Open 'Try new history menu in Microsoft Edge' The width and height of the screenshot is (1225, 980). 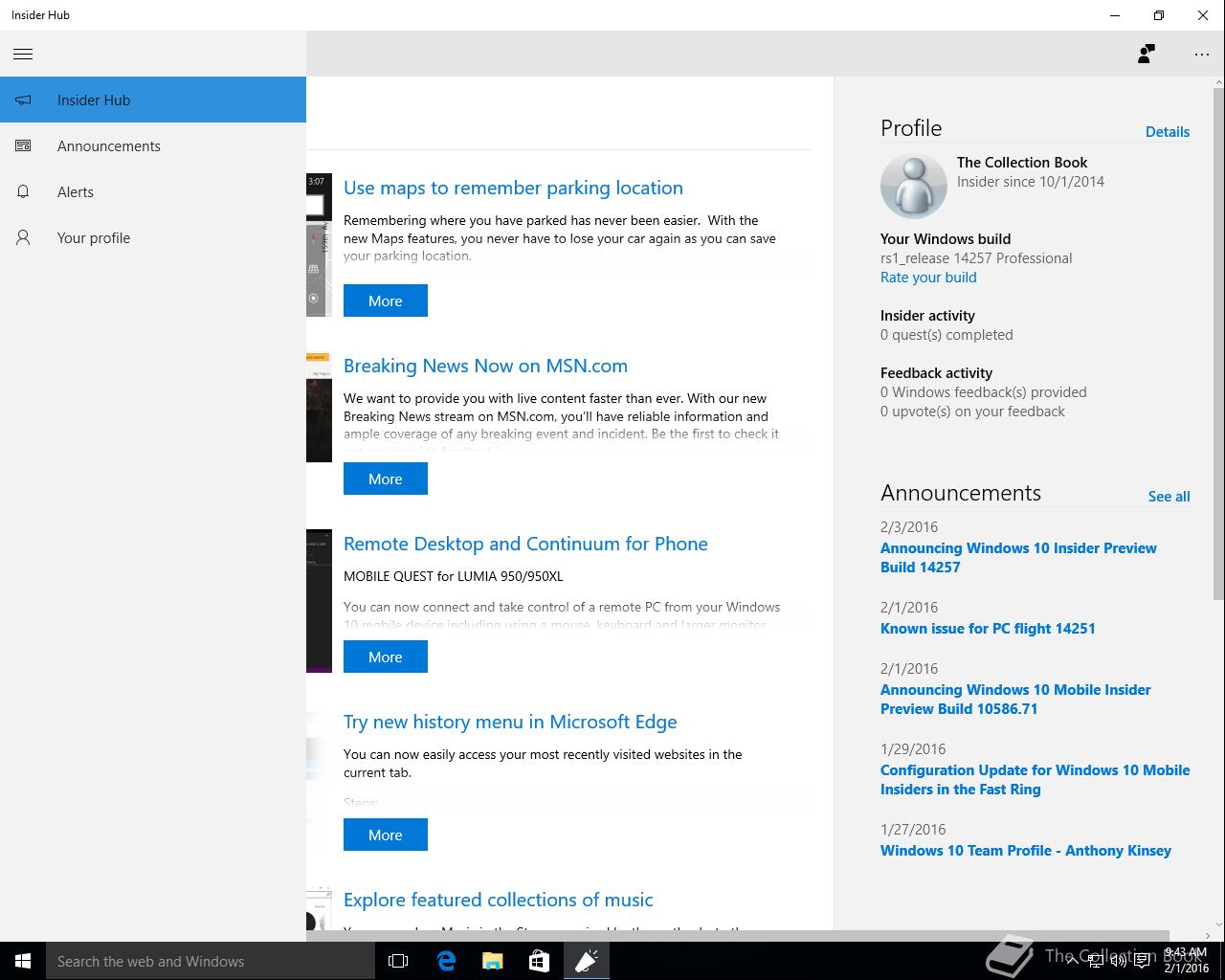[x=510, y=722]
